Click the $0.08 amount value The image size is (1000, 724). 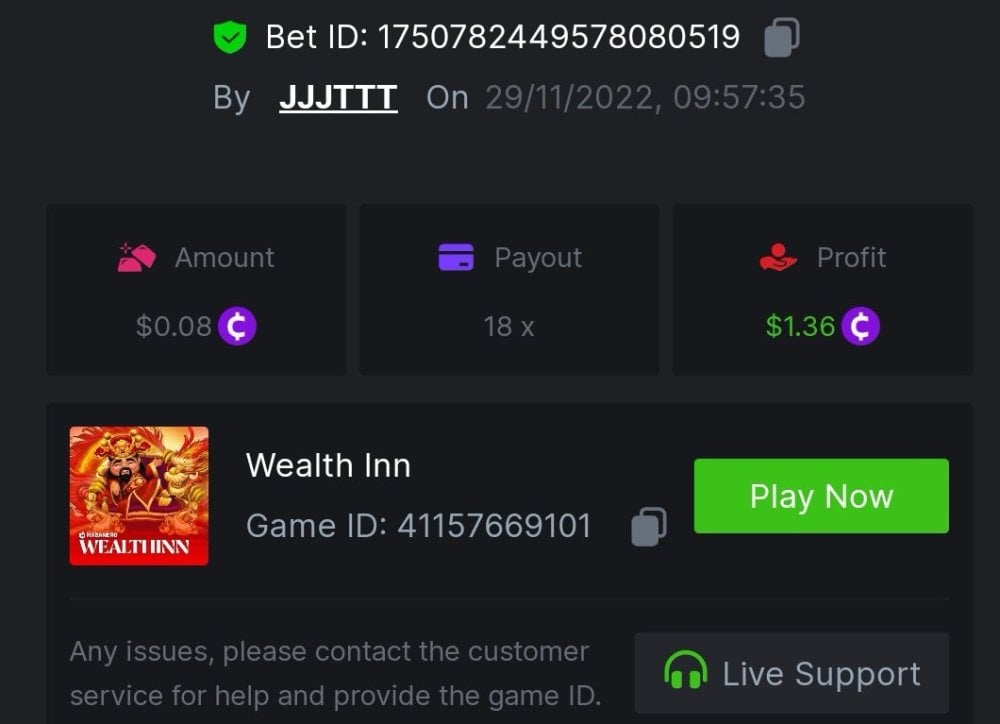point(173,327)
